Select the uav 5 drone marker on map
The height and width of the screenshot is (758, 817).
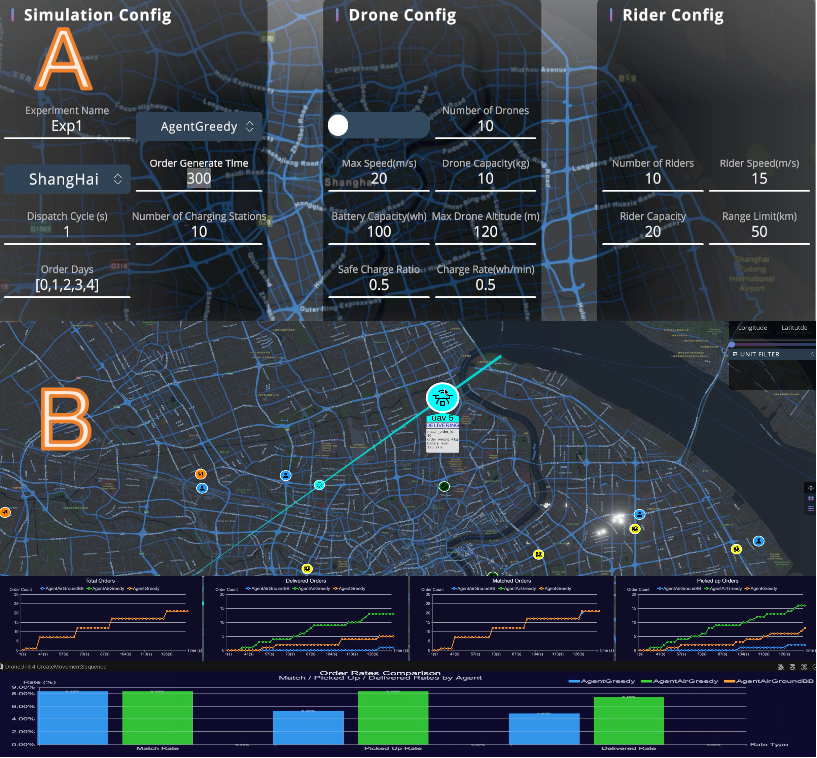point(442,398)
